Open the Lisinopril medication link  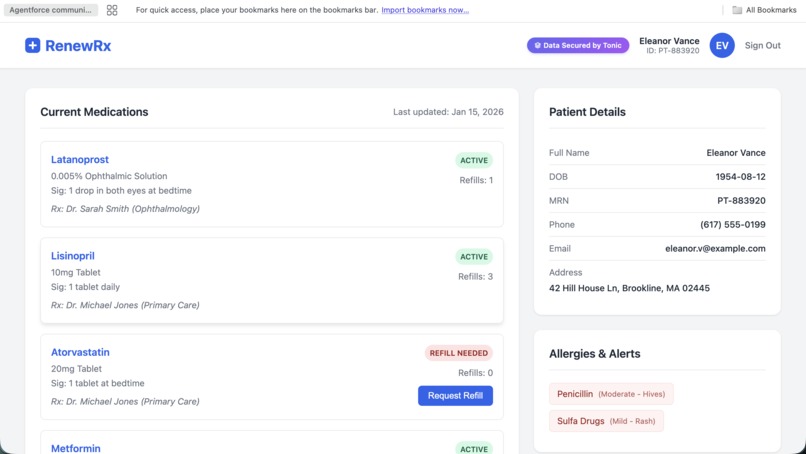pyautogui.click(x=72, y=256)
